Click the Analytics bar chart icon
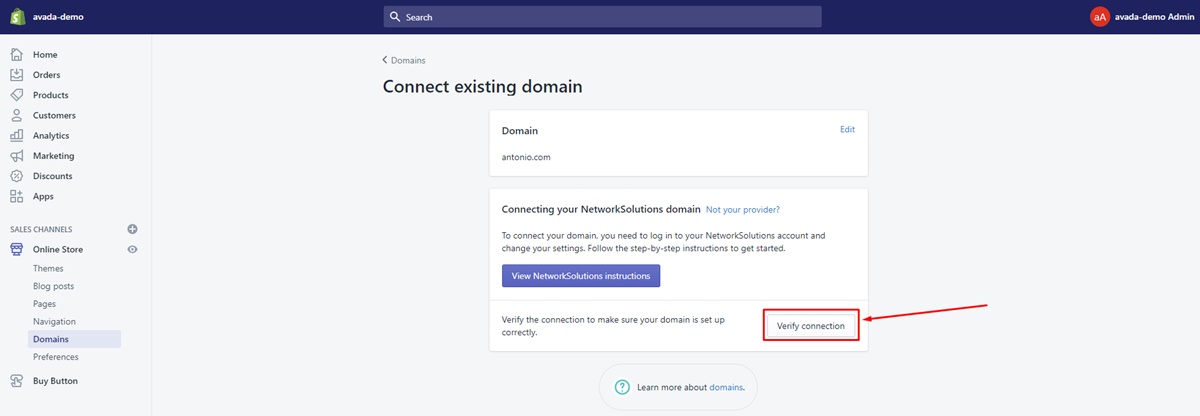Screen dimensions: 1200x416 (x=16, y=135)
